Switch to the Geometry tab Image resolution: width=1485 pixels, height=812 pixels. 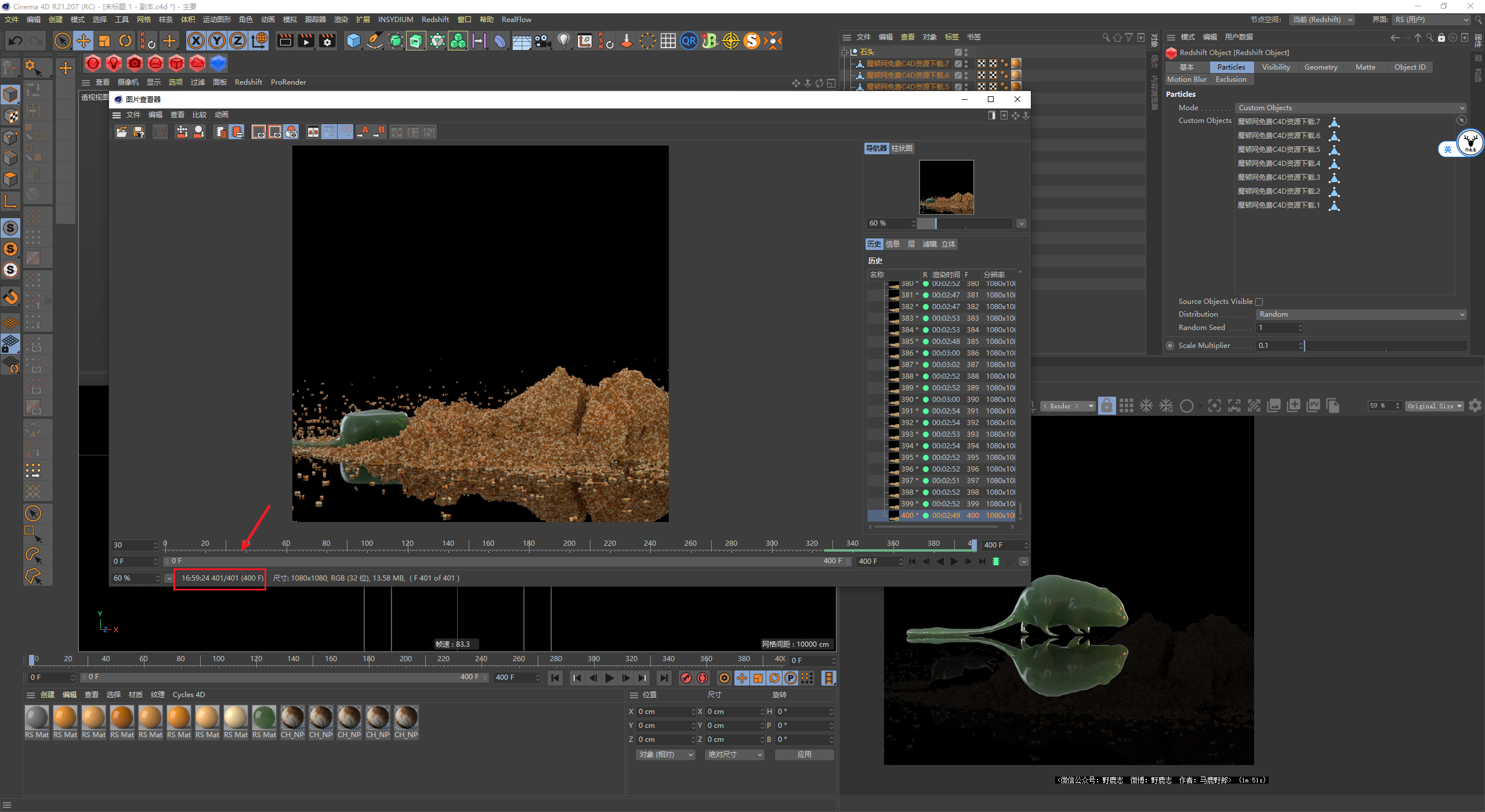pyautogui.click(x=1320, y=67)
